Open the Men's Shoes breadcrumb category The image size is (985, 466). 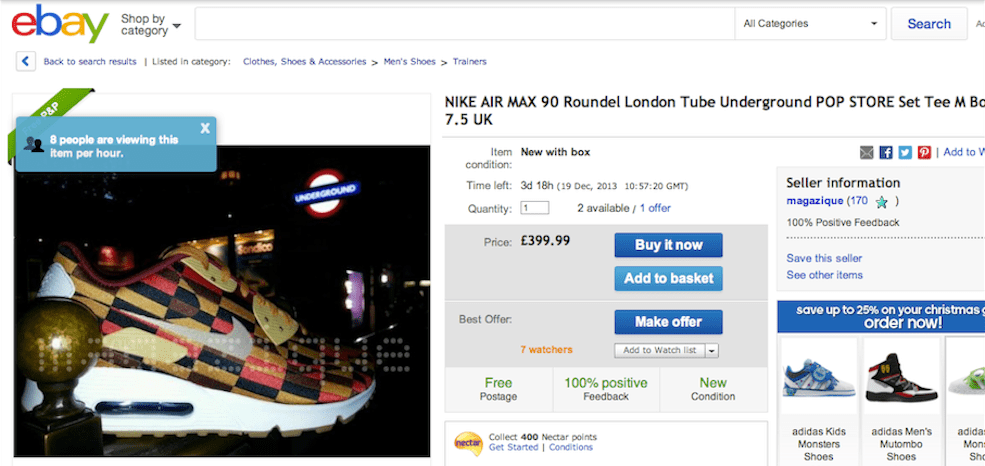tap(410, 62)
